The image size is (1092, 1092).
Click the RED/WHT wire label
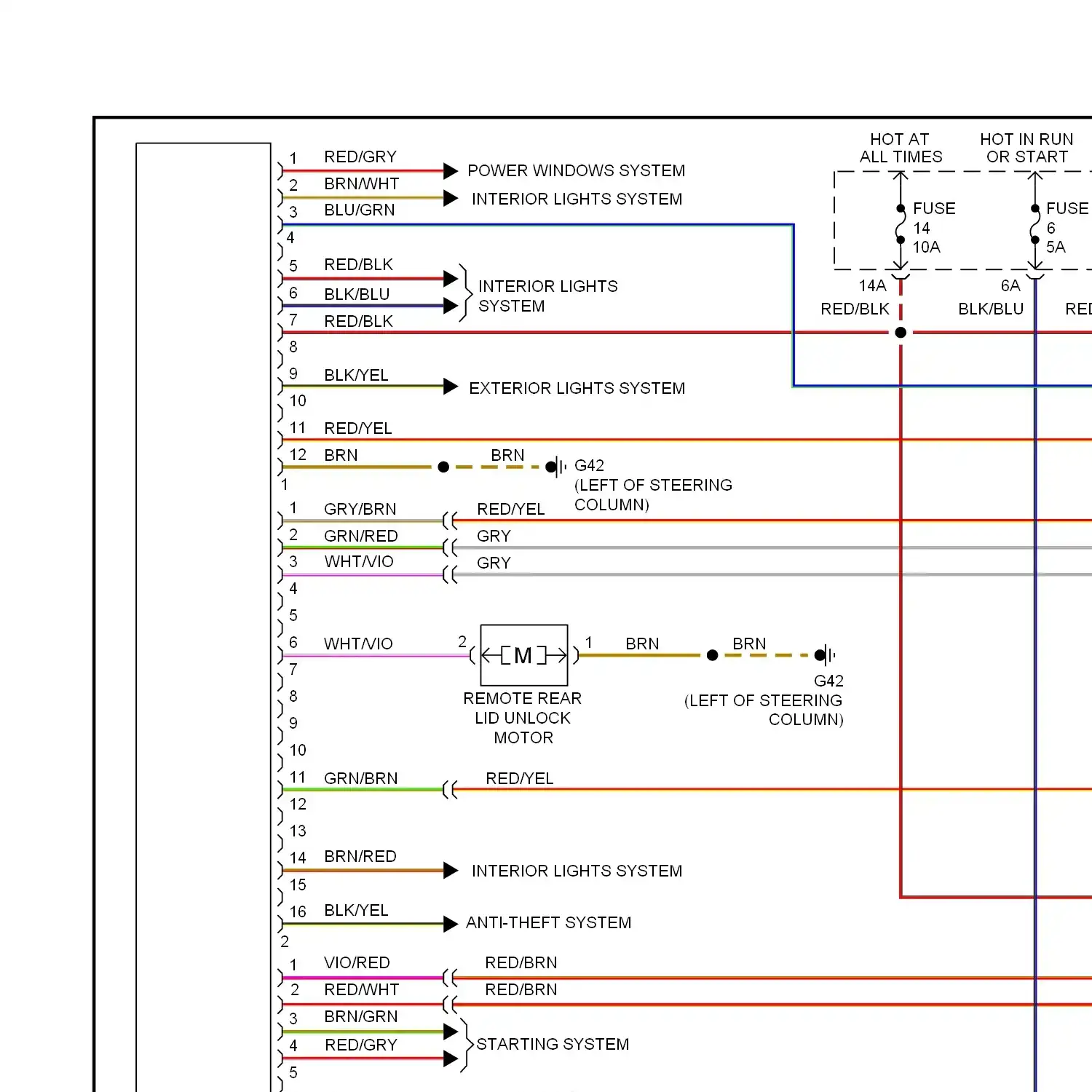point(361,989)
